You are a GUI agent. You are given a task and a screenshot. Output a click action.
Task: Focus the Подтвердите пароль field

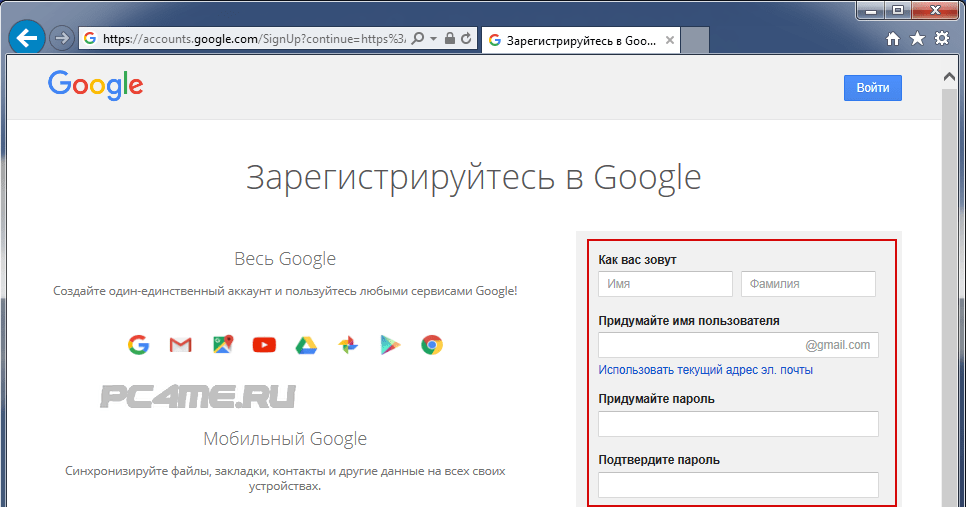coord(738,485)
